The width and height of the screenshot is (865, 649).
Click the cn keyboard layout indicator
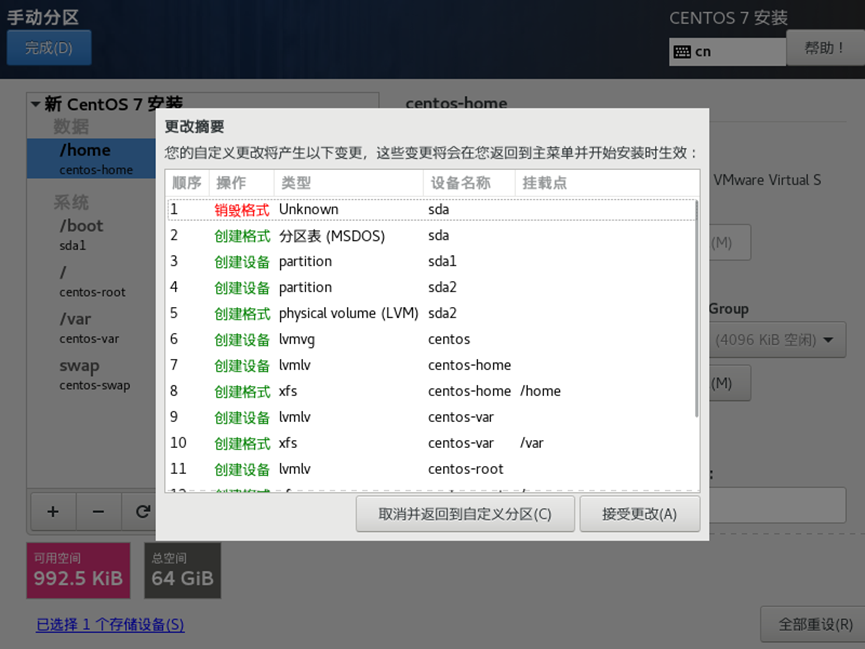(727, 52)
